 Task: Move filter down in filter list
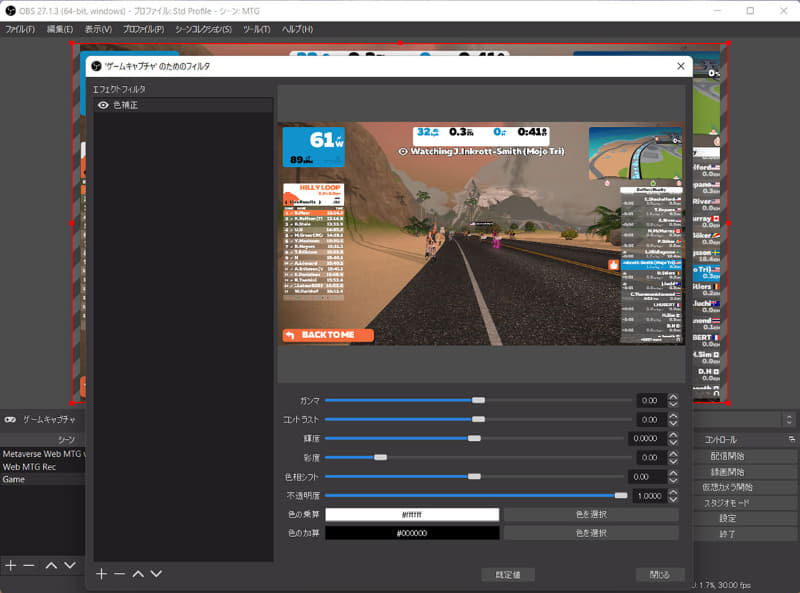click(156, 574)
